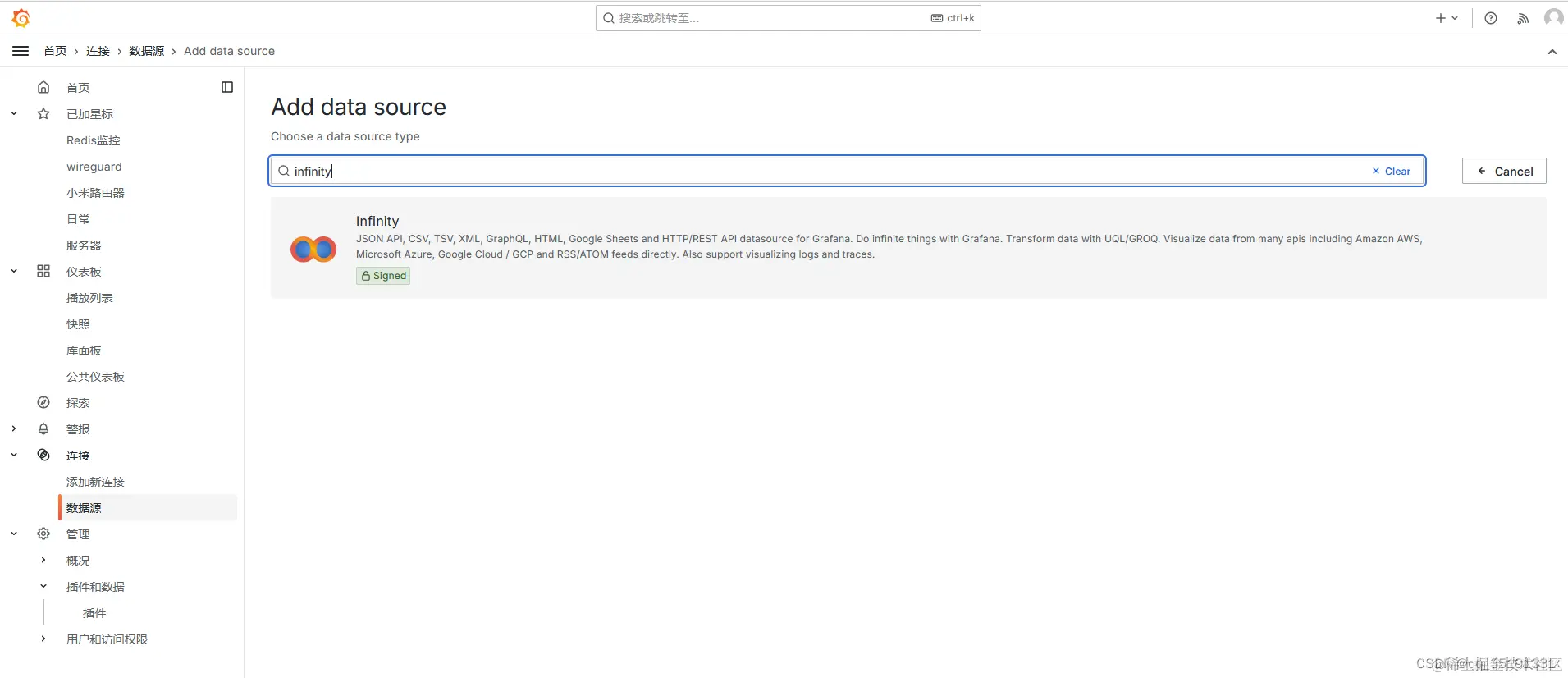Viewport: 1568px width, 678px height.
Task: Open 探索 in sidebar
Action: pos(78,403)
